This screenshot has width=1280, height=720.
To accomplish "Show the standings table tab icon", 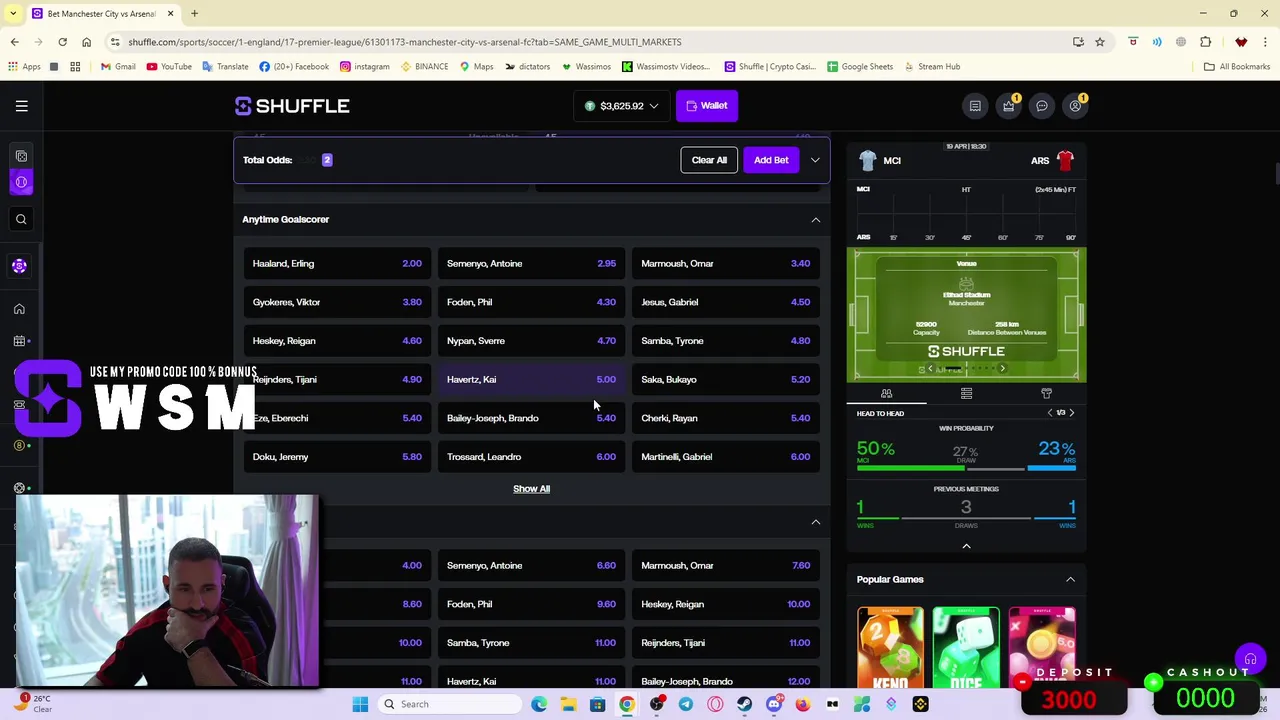I will point(966,394).
